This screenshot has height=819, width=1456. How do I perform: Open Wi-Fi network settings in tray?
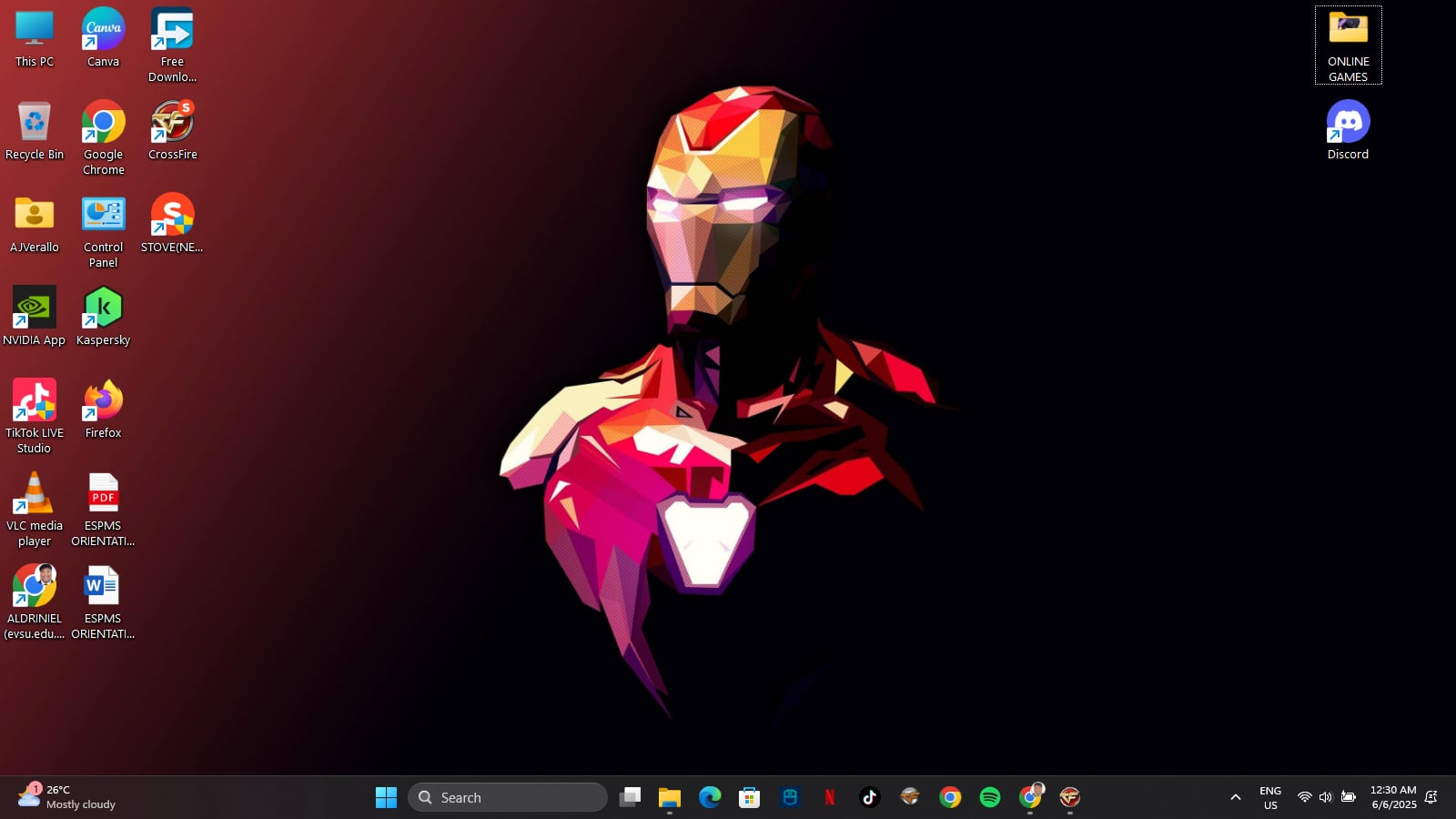[x=1304, y=797]
